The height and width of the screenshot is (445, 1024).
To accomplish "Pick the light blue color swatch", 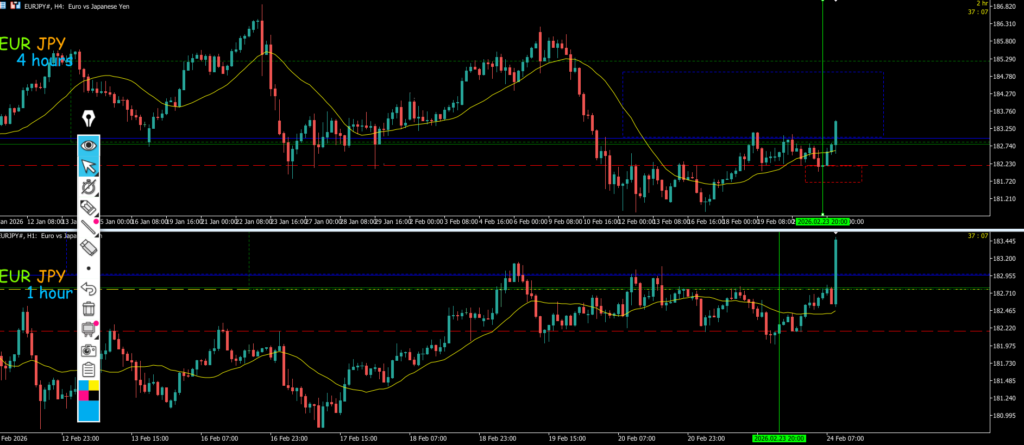I will click(90, 409).
